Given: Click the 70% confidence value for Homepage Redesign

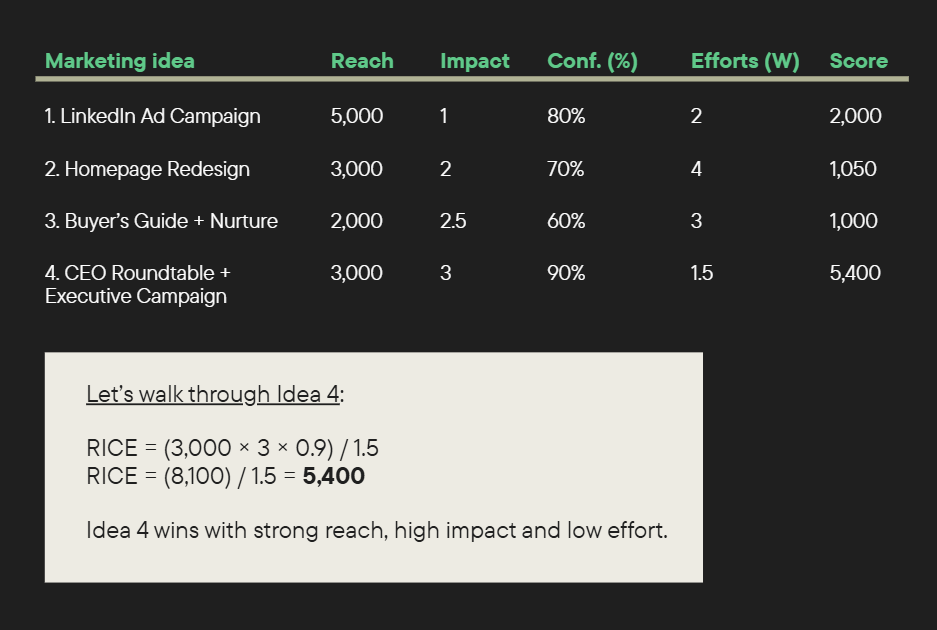Looking at the screenshot, I should 566,169.
